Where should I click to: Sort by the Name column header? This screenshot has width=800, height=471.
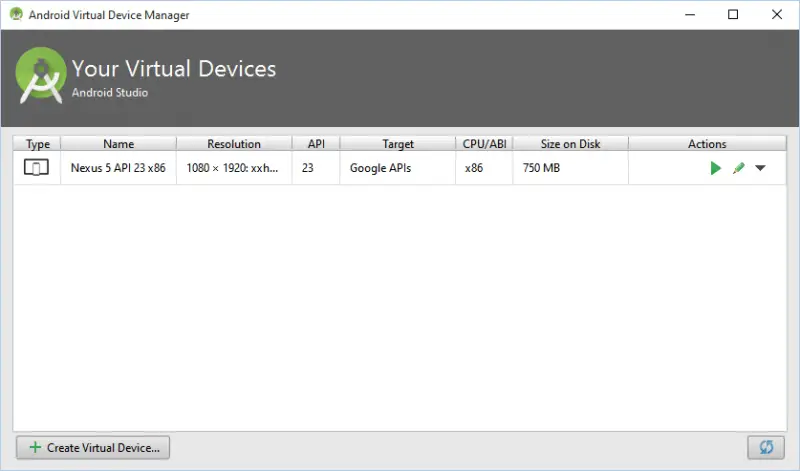point(118,144)
